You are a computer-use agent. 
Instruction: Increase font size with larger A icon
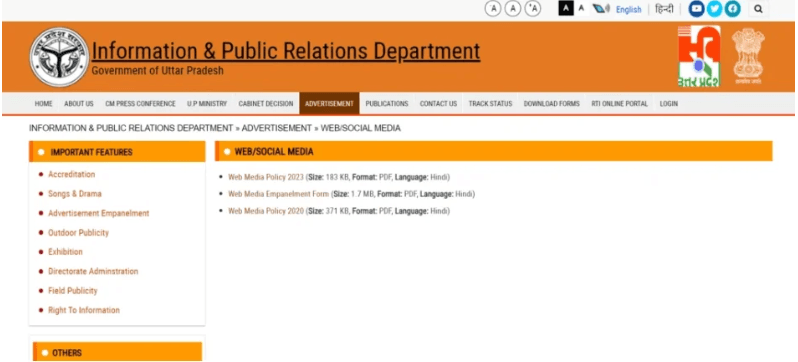533,9
